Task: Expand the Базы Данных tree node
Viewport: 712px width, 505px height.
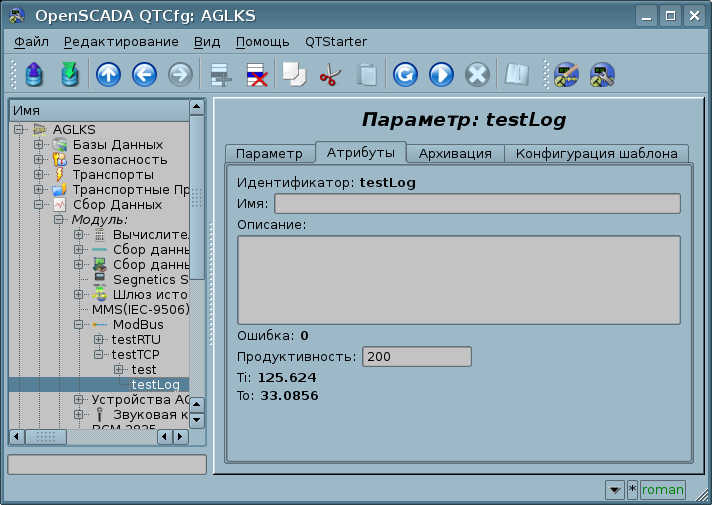Action: coord(39,145)
